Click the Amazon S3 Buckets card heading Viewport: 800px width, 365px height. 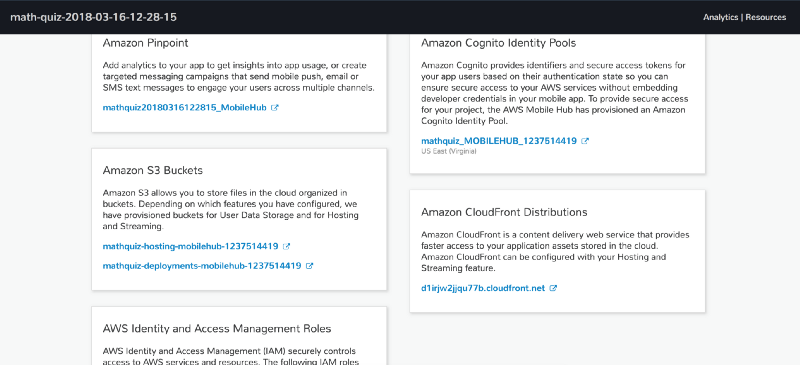click(x=153, y=170)
